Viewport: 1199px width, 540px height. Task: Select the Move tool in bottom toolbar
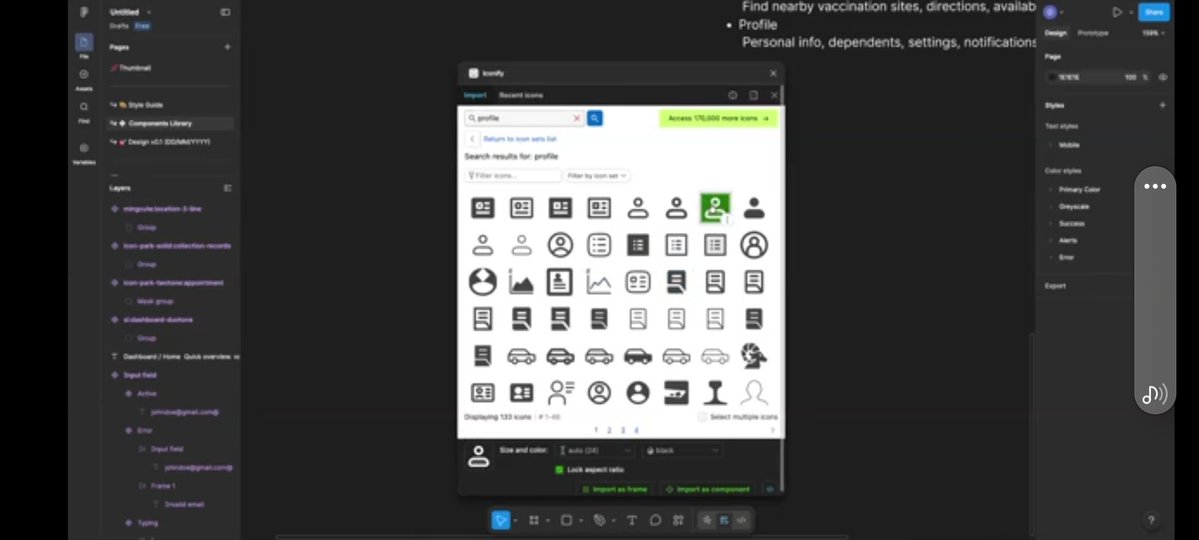[x=500, y=520]
